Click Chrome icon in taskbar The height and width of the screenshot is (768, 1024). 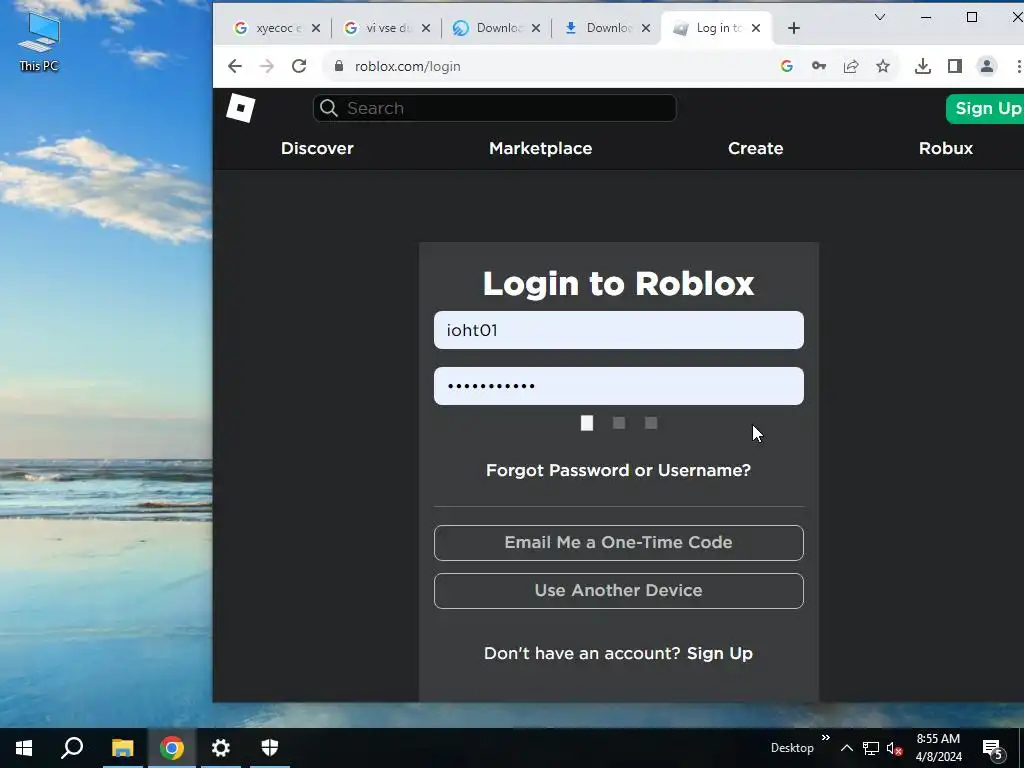click(172, 748)
